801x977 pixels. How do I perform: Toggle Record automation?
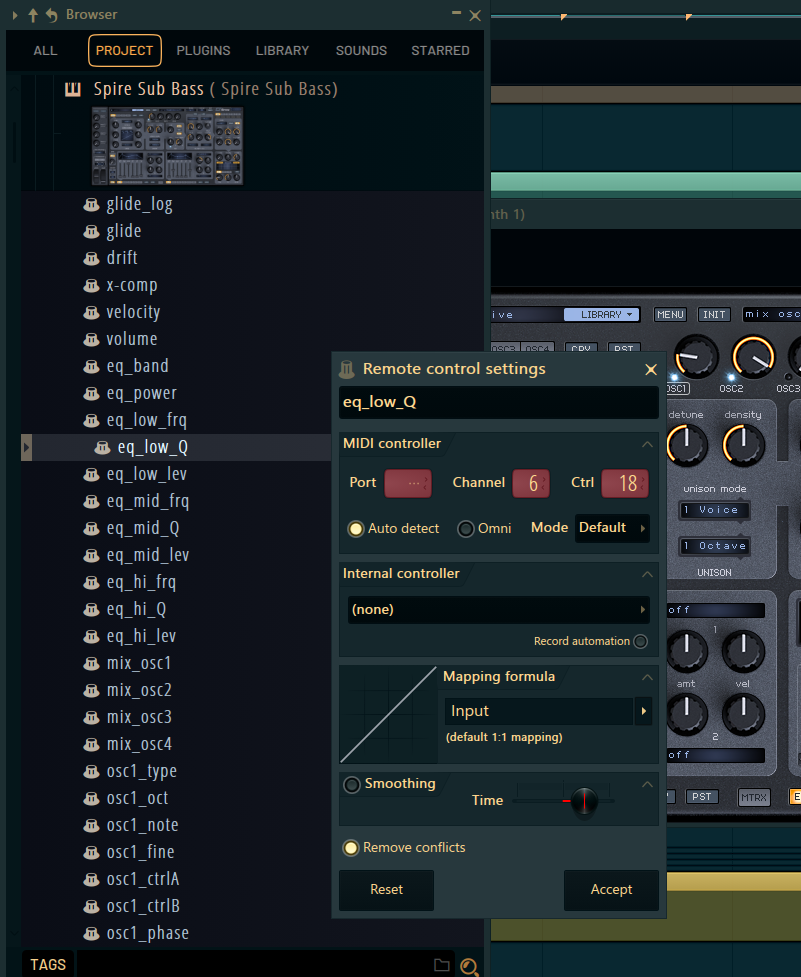coord(640,641)
